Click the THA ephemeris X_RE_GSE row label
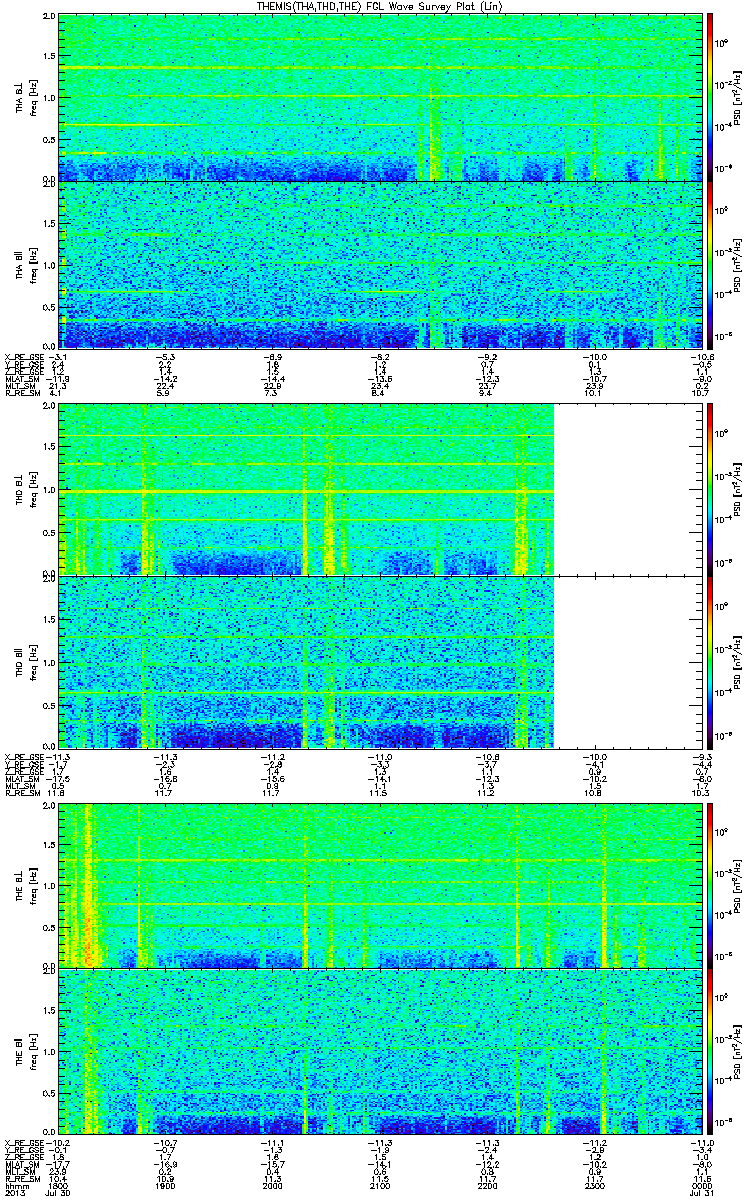This screenshot has width=750, height=1200. 25,355
